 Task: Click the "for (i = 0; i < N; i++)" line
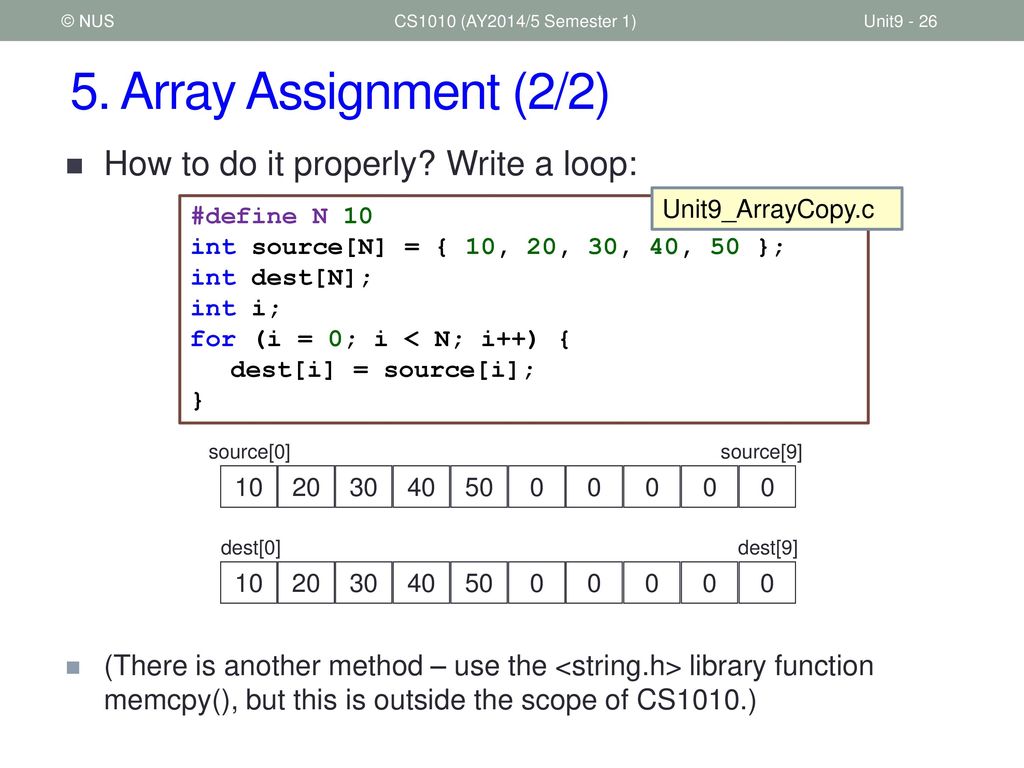(380, 339)
